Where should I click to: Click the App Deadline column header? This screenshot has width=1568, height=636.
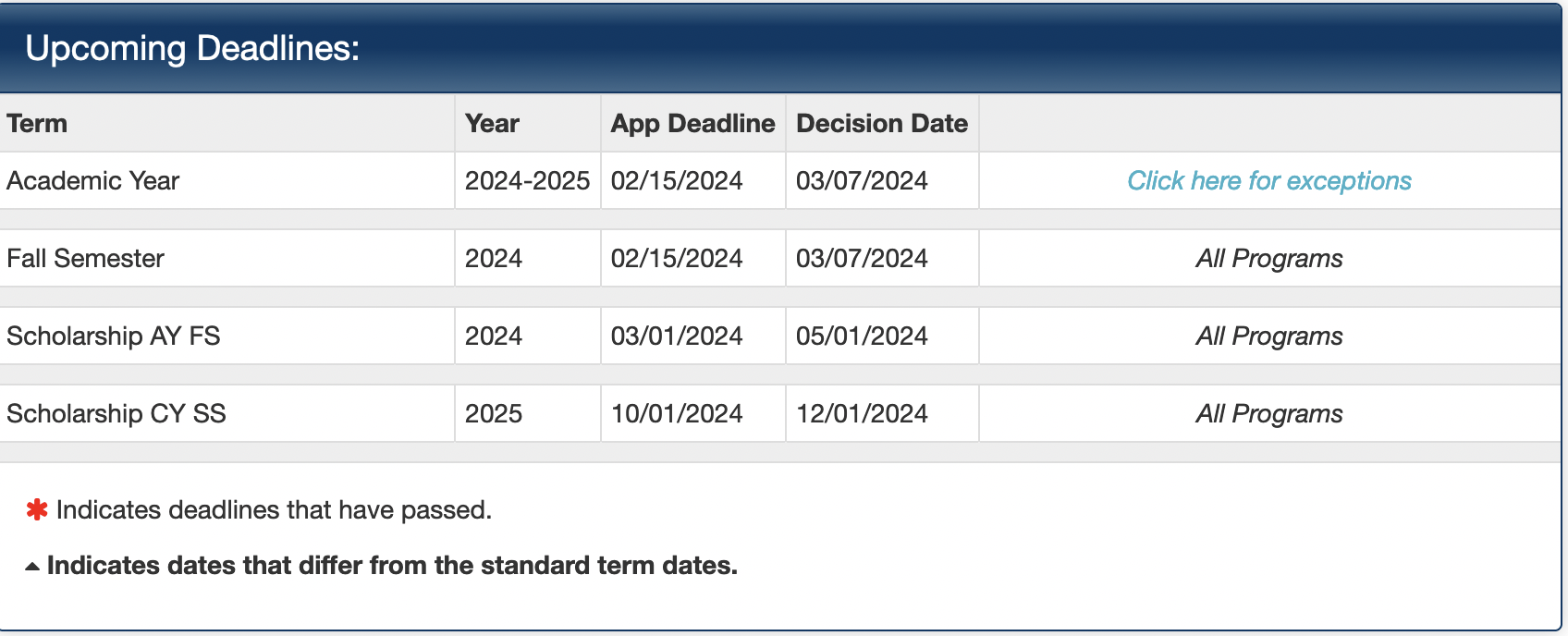(692, 124)
